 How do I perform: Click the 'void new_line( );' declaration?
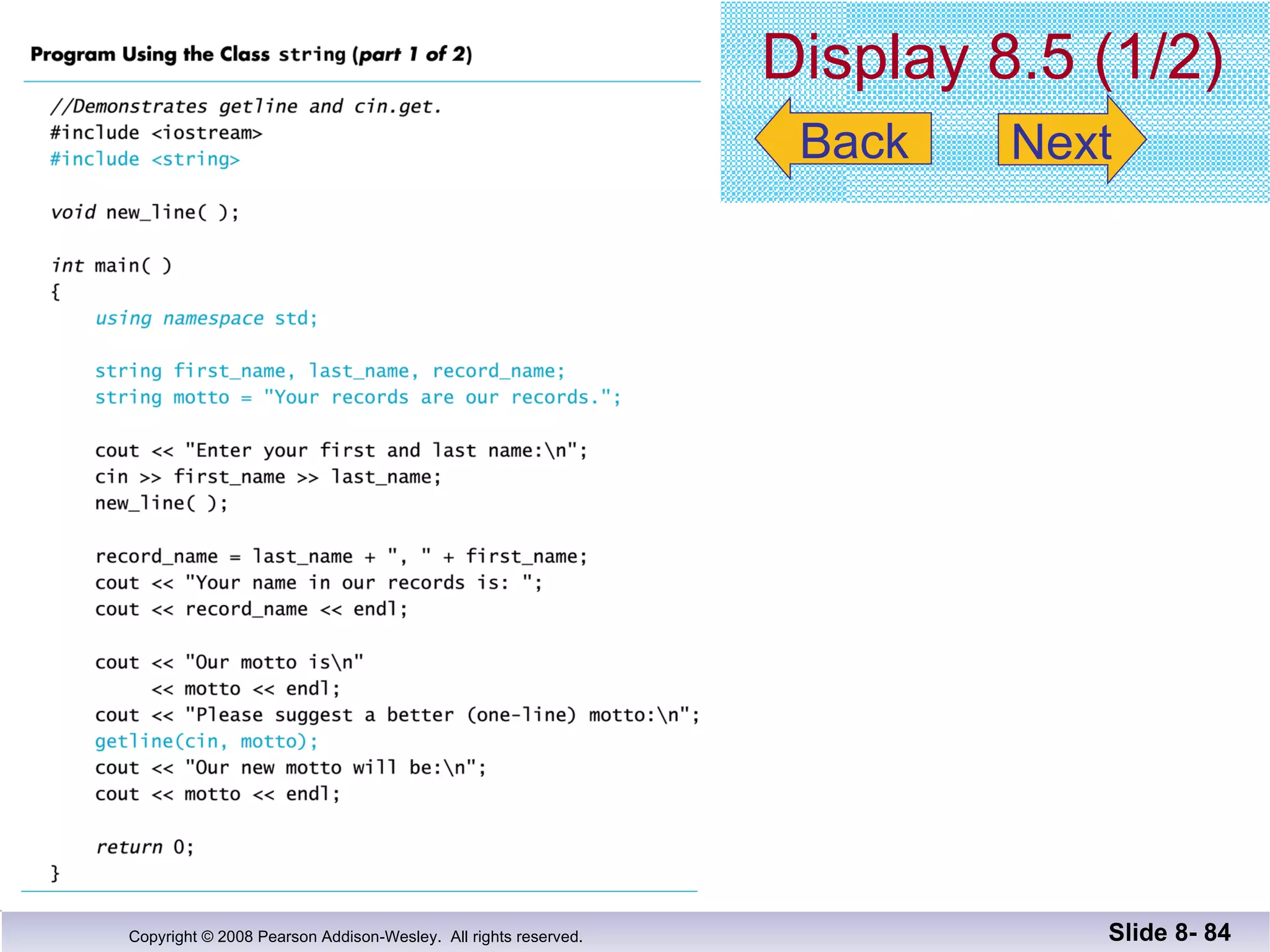click(145, 213)
